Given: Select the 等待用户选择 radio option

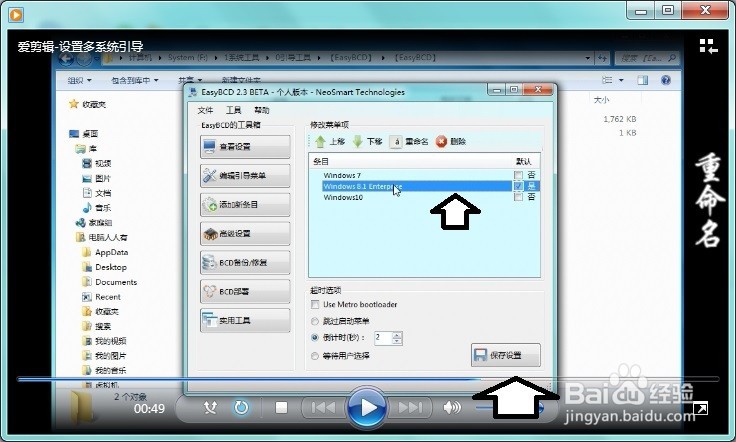Looking at the screenshot, I should click(315, 356).
